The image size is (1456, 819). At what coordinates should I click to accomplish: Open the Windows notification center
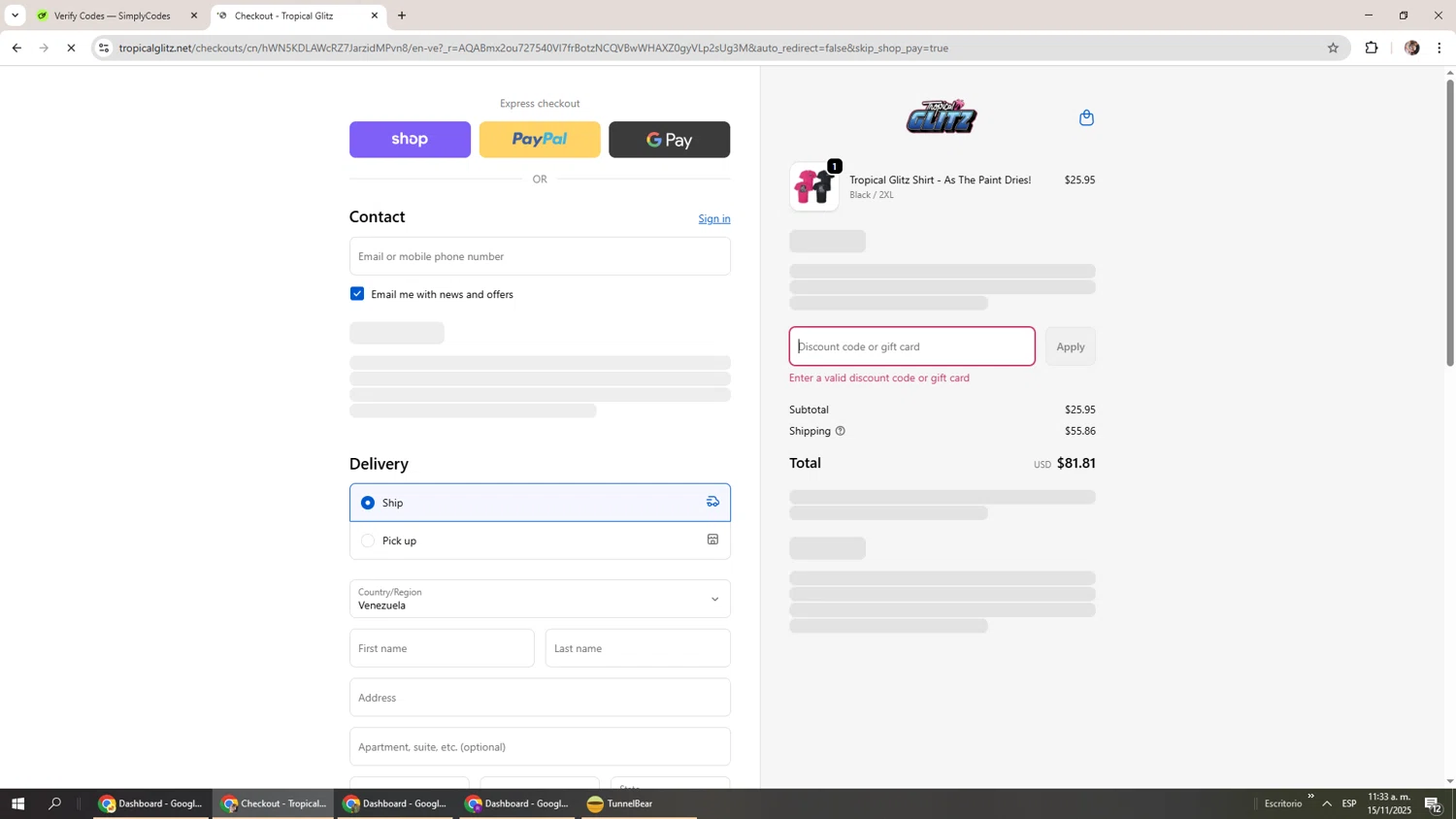1433,803
